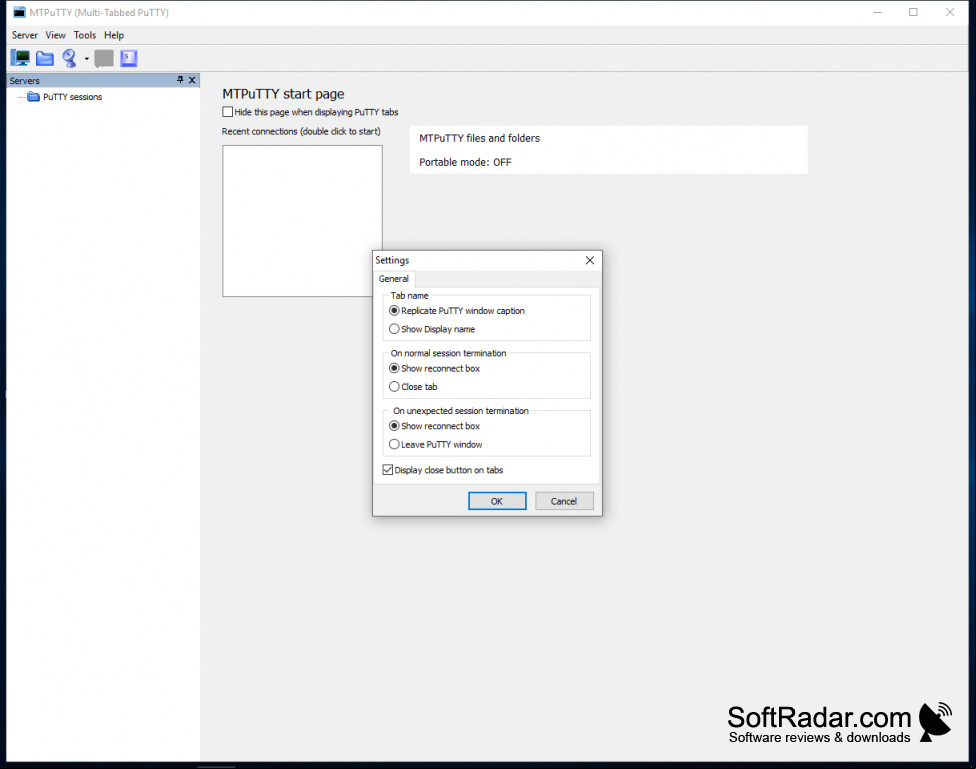Click the MTPuTTY app icon in the title bar
Screen dimensions: 976x769
[x=19, y=12]
